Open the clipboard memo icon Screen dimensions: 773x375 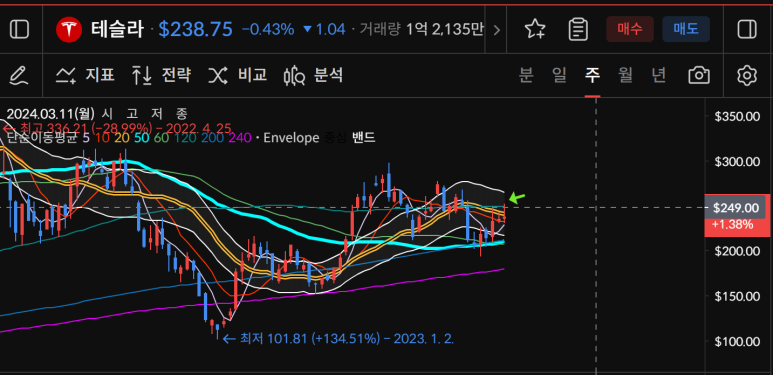578,30
